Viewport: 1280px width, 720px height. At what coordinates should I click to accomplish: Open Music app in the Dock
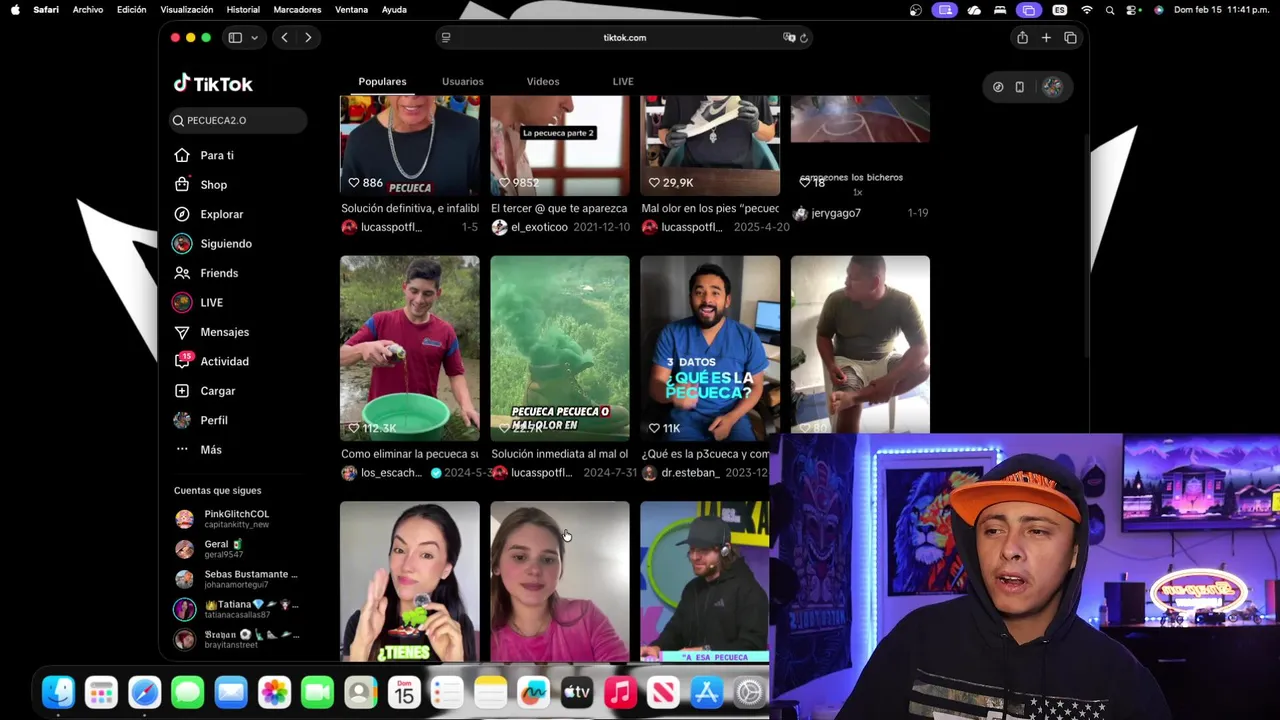pos(620,692)
